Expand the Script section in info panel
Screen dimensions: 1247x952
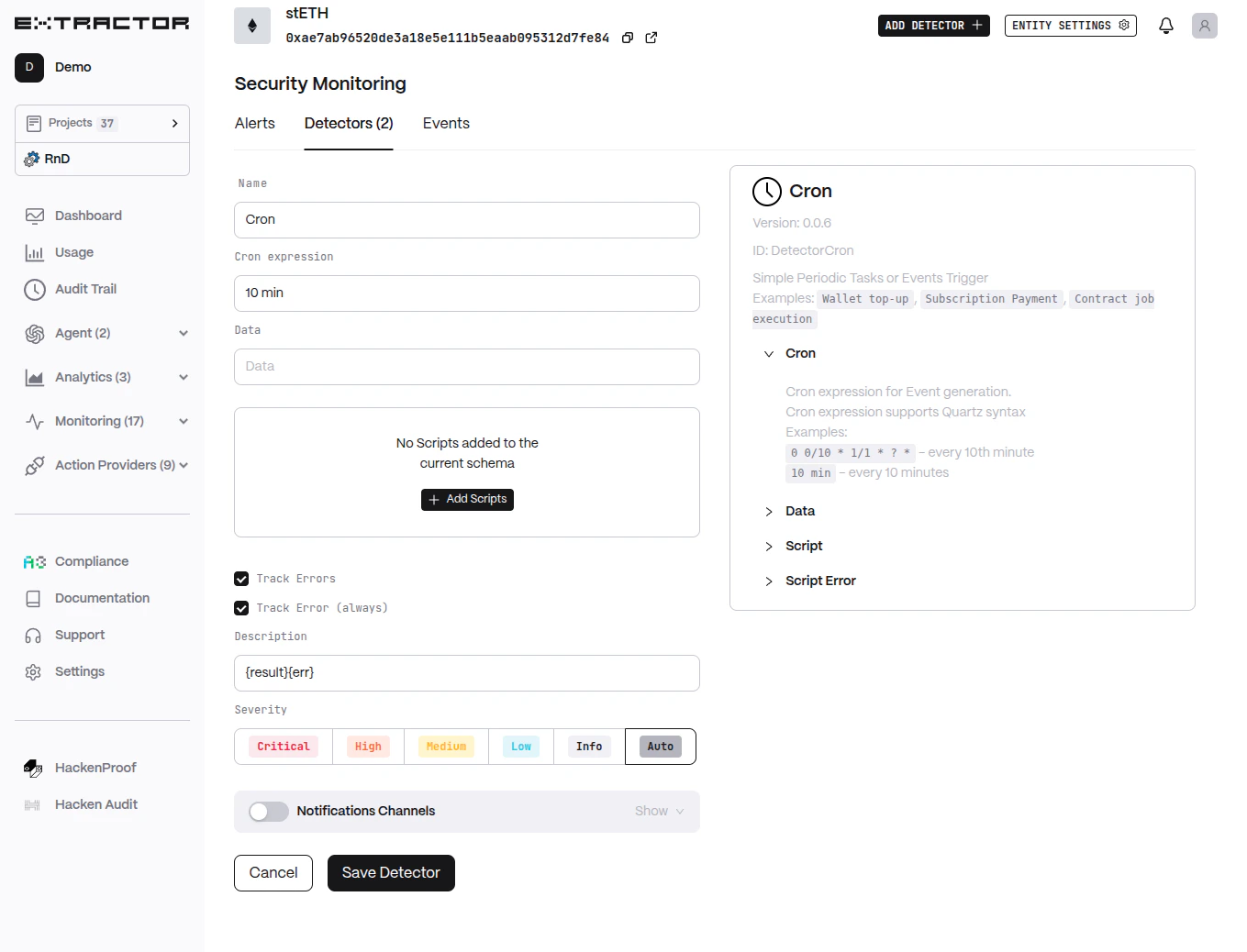(x=769, y=547)
